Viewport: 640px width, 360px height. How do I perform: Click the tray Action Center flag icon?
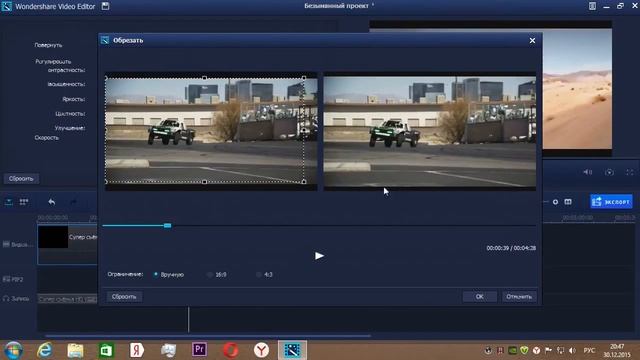549,351
